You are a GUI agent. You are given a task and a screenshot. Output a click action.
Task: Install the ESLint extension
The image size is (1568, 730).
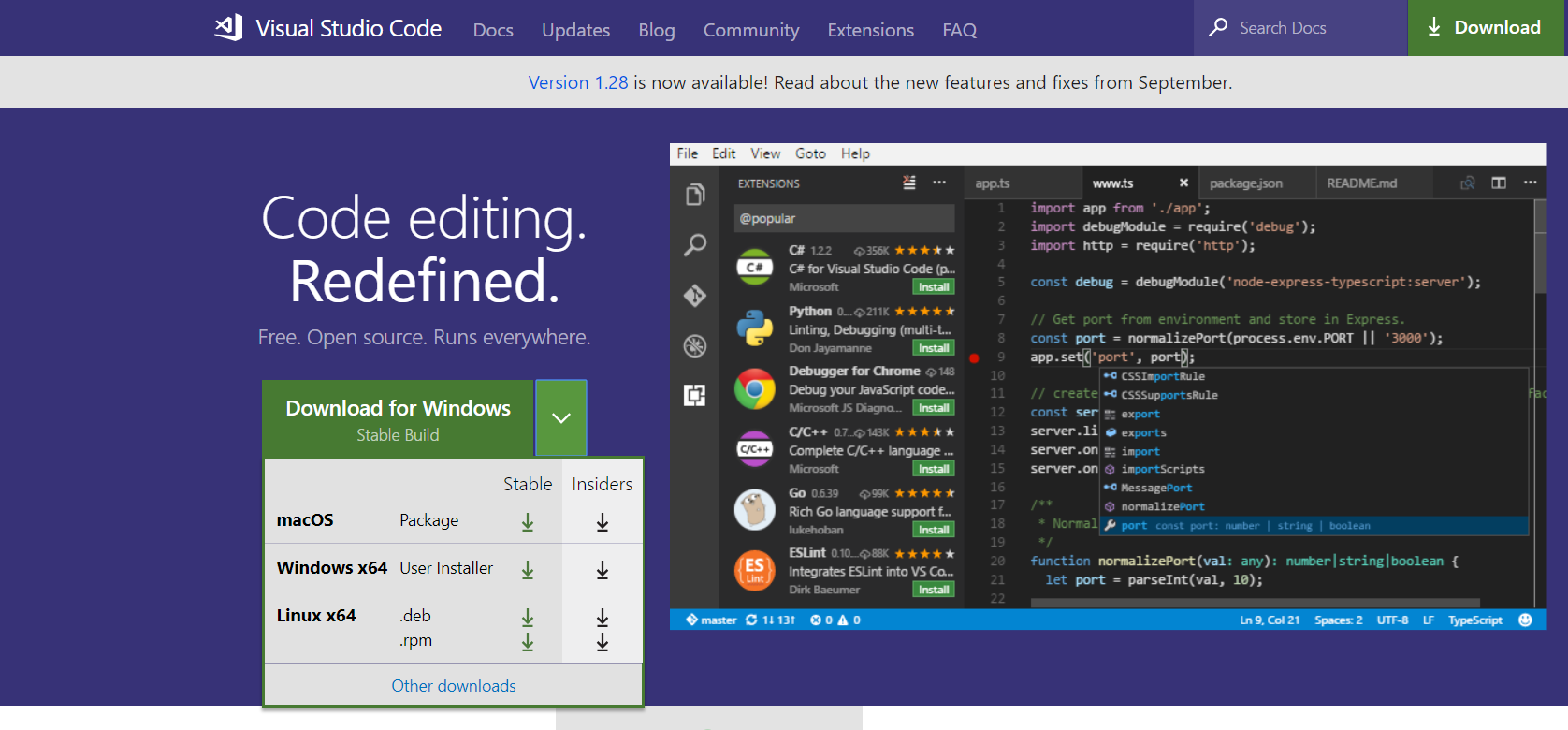pos(934,590)
